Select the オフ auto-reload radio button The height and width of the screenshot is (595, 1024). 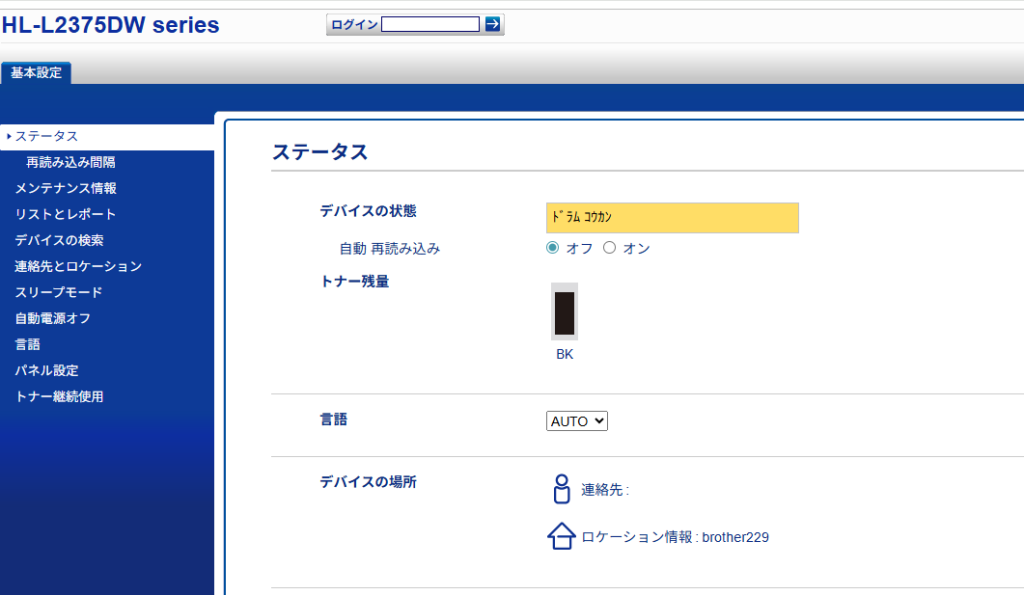pyautogui.click(x=553, y=248)
